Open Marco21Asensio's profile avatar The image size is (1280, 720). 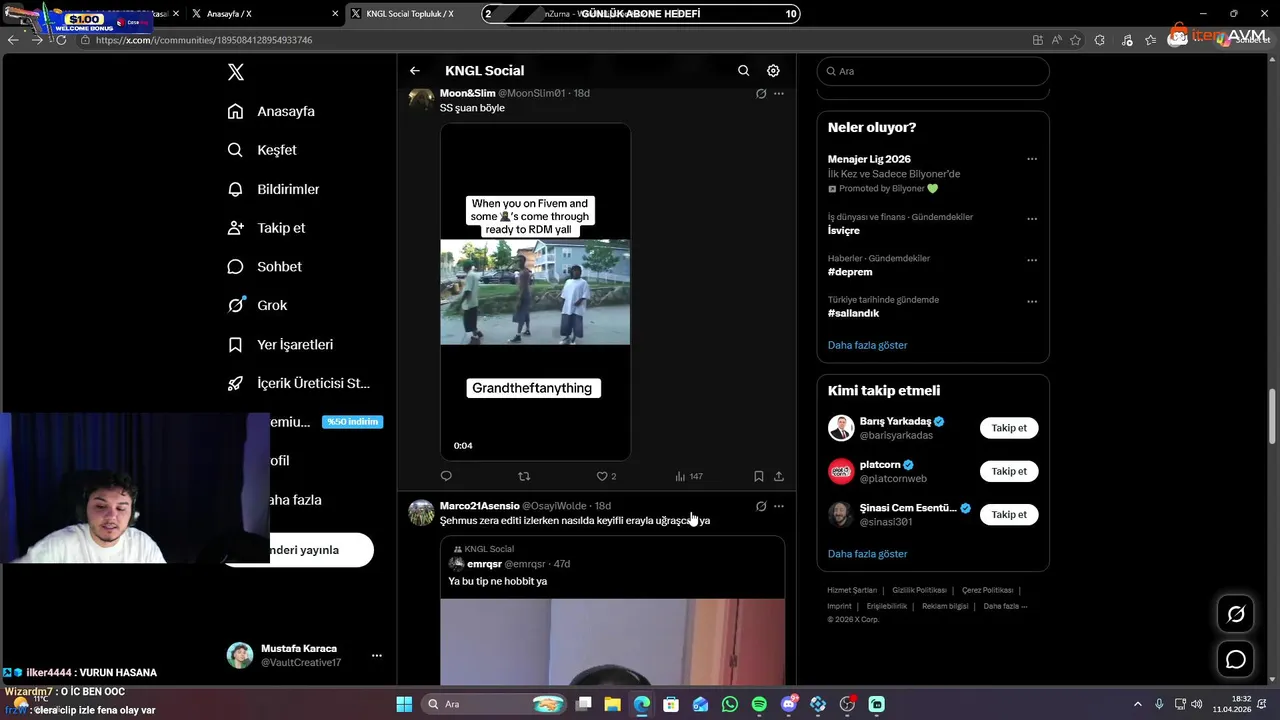(421, 512)
